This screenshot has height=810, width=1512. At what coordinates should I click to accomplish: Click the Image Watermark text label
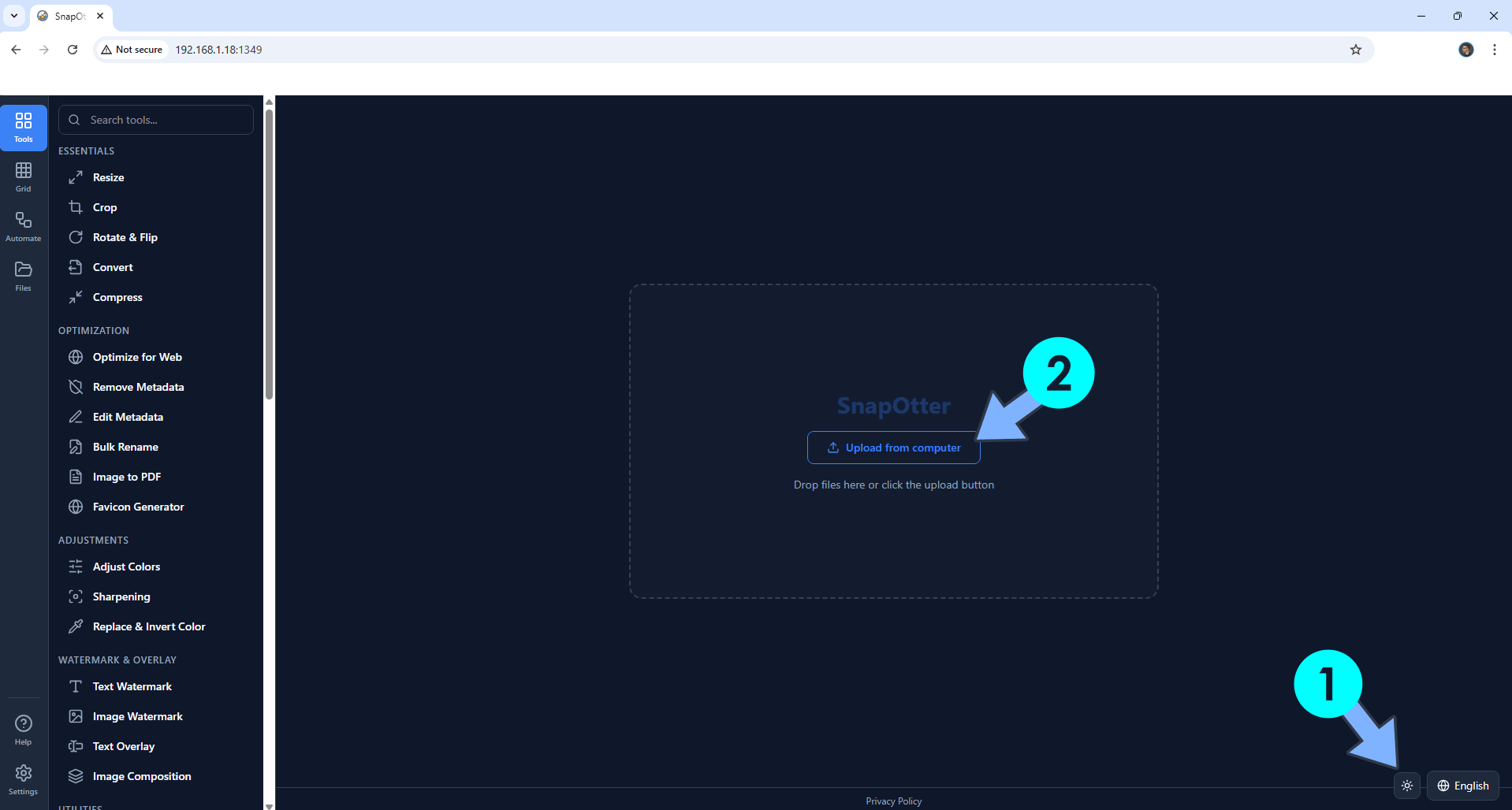pyautogui.click(x=138, y=716)
